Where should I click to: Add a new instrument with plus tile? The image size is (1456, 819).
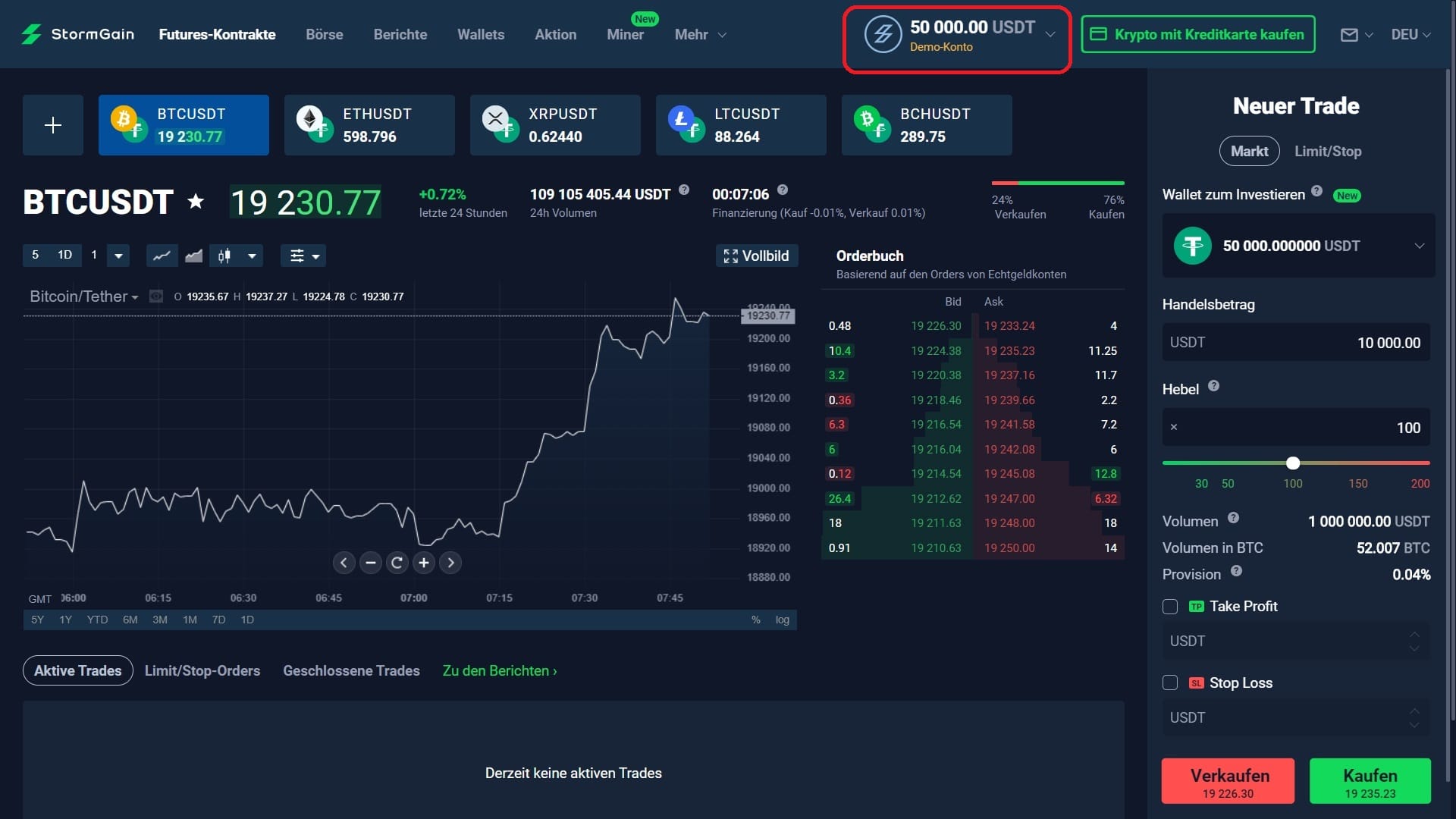pyautogui.click(x=53, y=125)
